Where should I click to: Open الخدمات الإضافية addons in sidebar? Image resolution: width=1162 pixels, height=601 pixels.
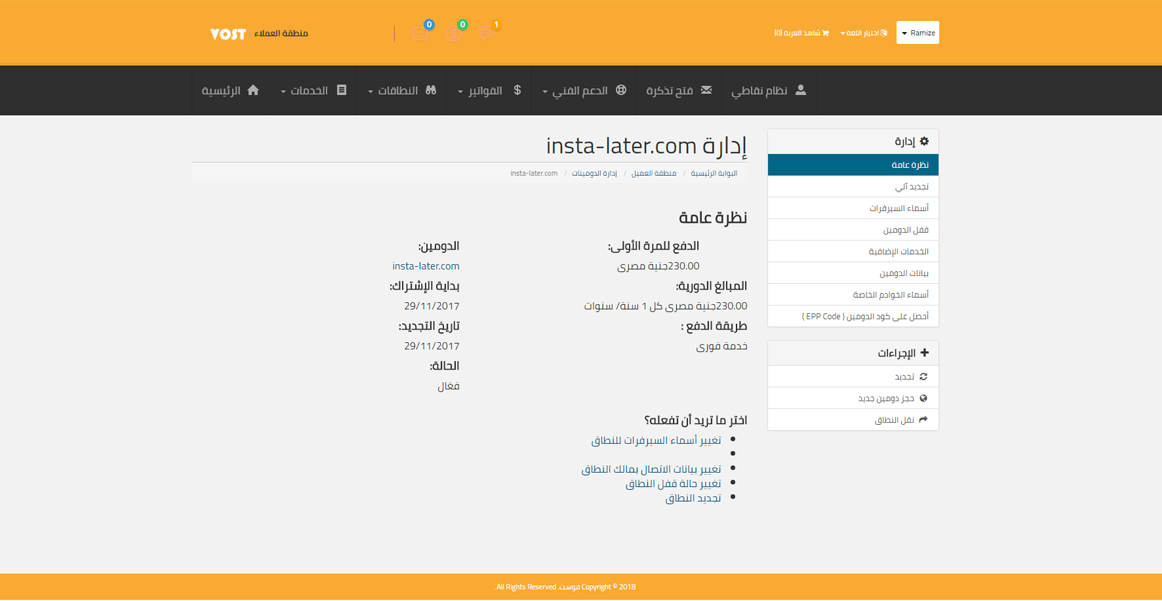[853, 251]
